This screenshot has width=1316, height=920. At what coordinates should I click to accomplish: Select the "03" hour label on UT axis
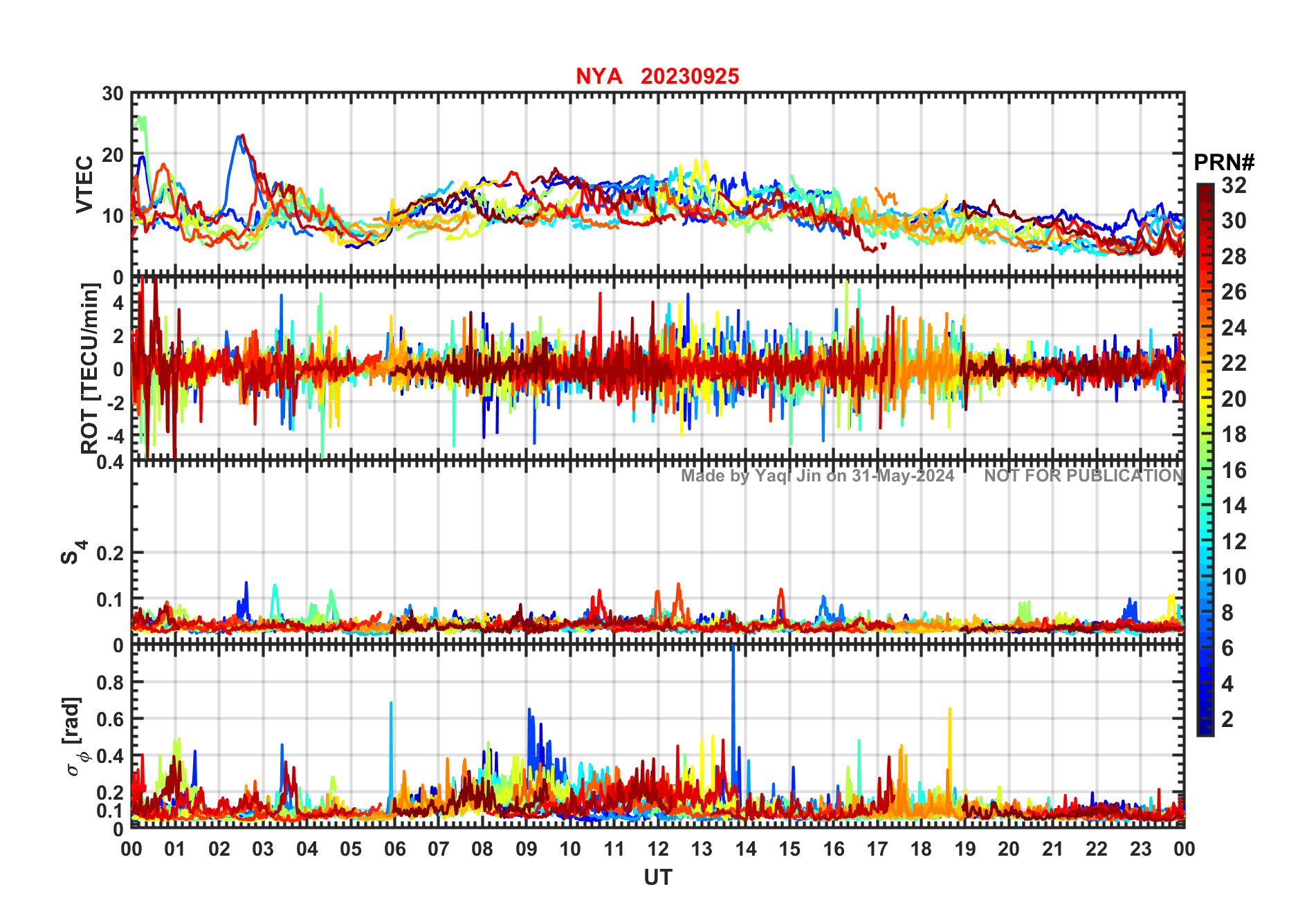tap(263, 849)
